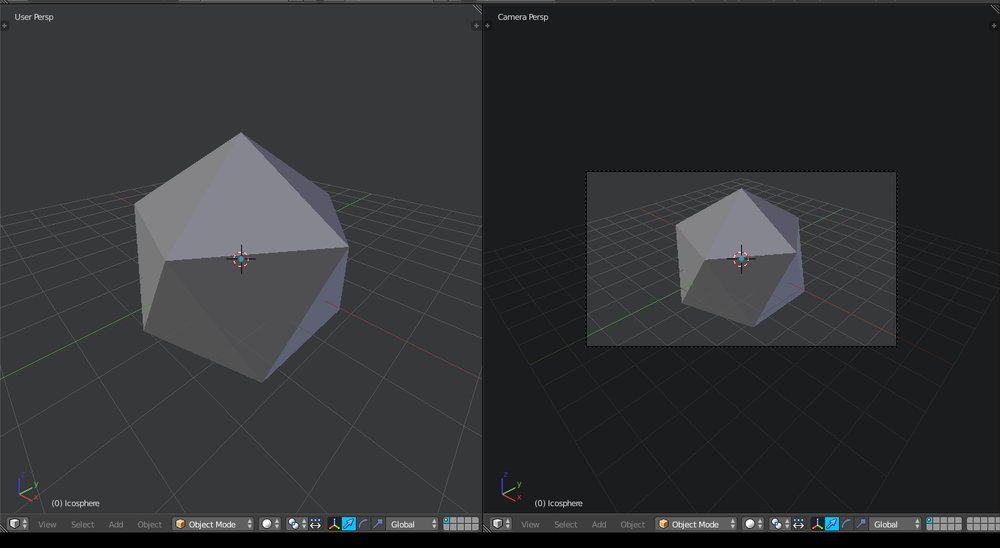Select scale manipulator icon in left viewport
This screenshot has height=548, width=1000.
pyautogui.click(x=378, y=524)
